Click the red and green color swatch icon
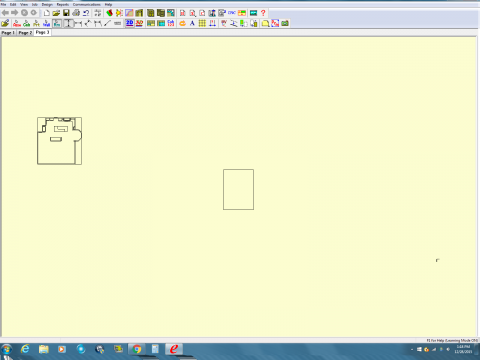Screen dimensions: 480x360 pos(109,13)
